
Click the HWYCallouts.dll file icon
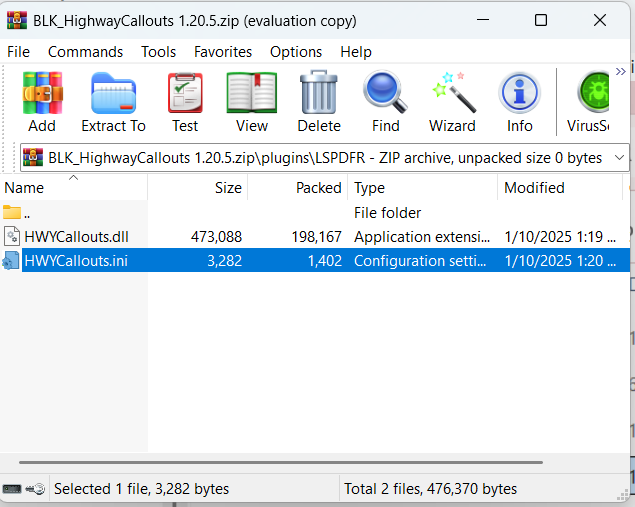12,236
